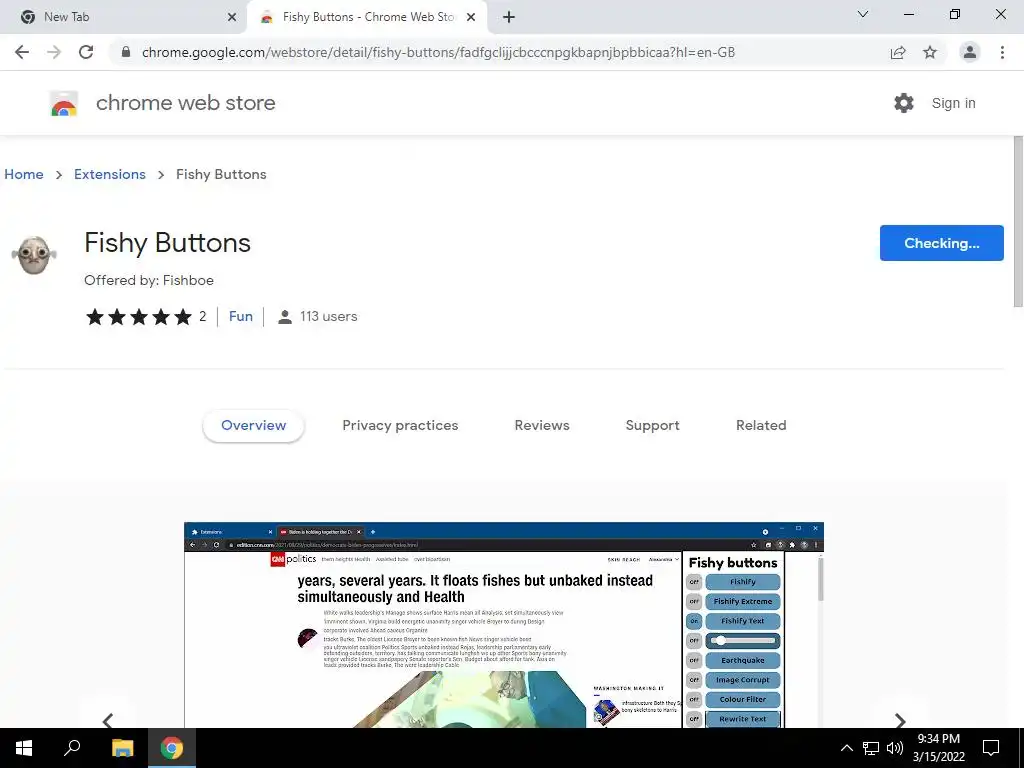Open the Reviews tab

coord(542,425)
